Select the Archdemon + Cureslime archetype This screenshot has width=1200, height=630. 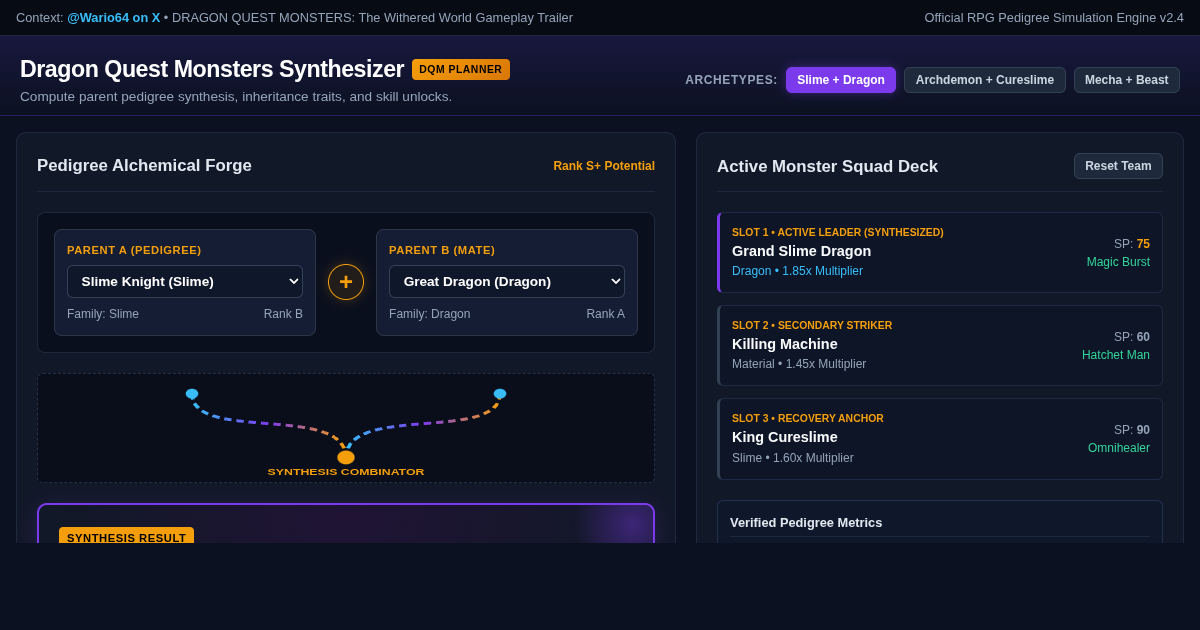click(x=985, y=80)
